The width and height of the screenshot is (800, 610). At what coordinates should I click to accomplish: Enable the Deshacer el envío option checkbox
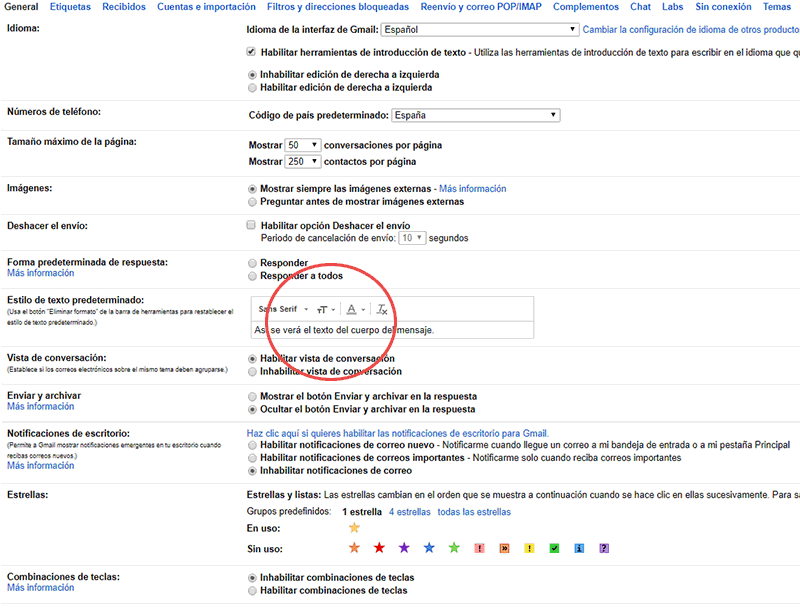(x=251, y=225)
